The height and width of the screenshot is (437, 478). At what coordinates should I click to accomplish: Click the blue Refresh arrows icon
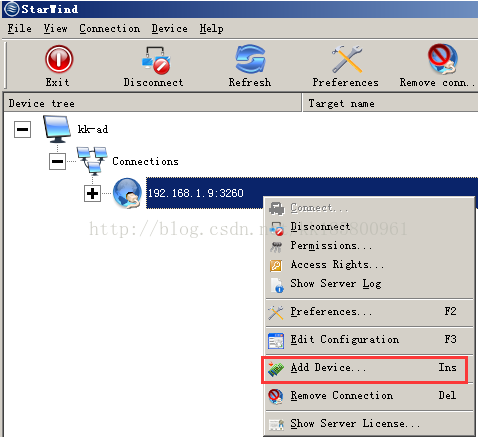coord(250,59)
